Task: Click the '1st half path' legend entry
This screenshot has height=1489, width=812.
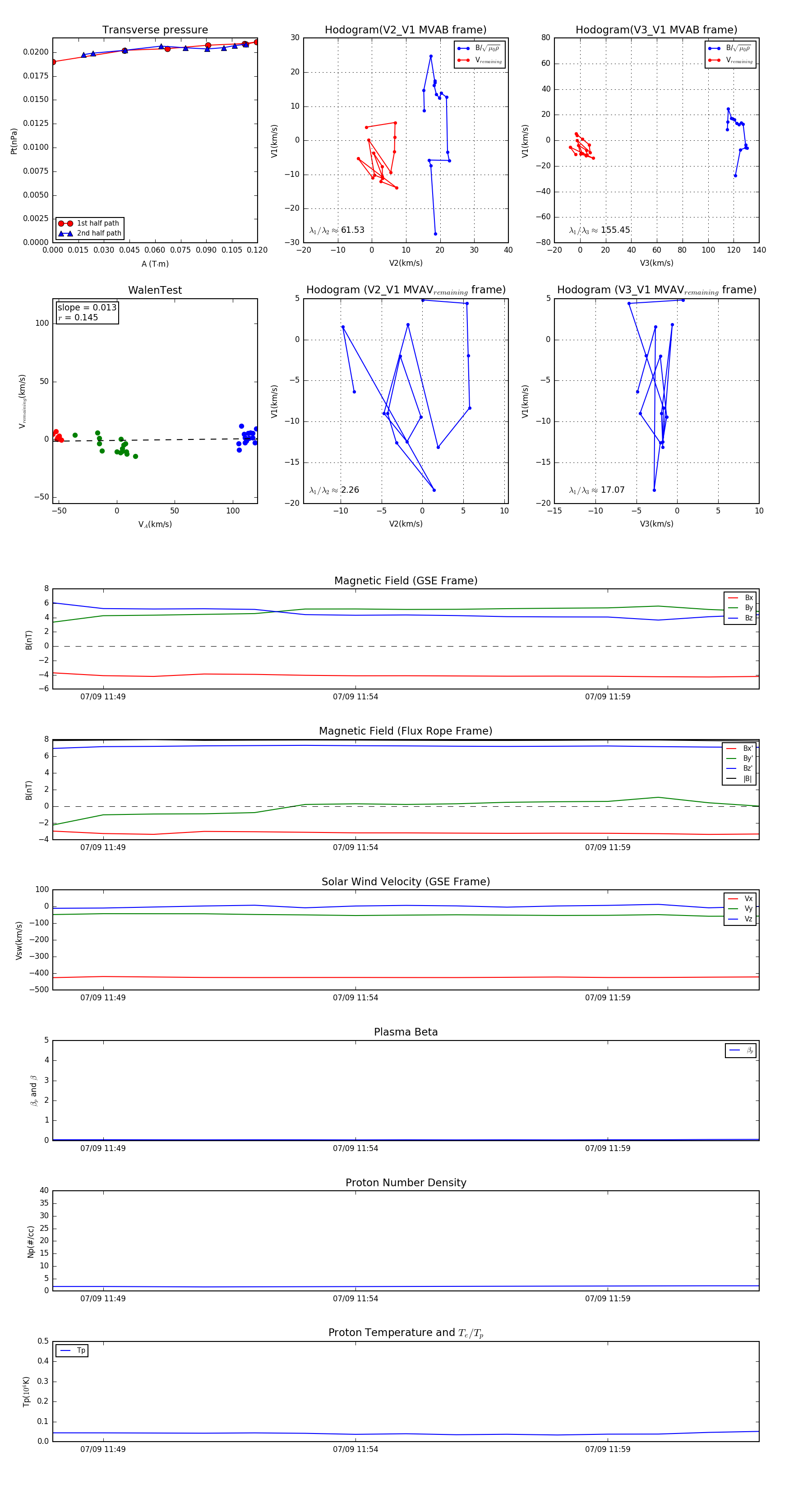Action: point(90,223)
